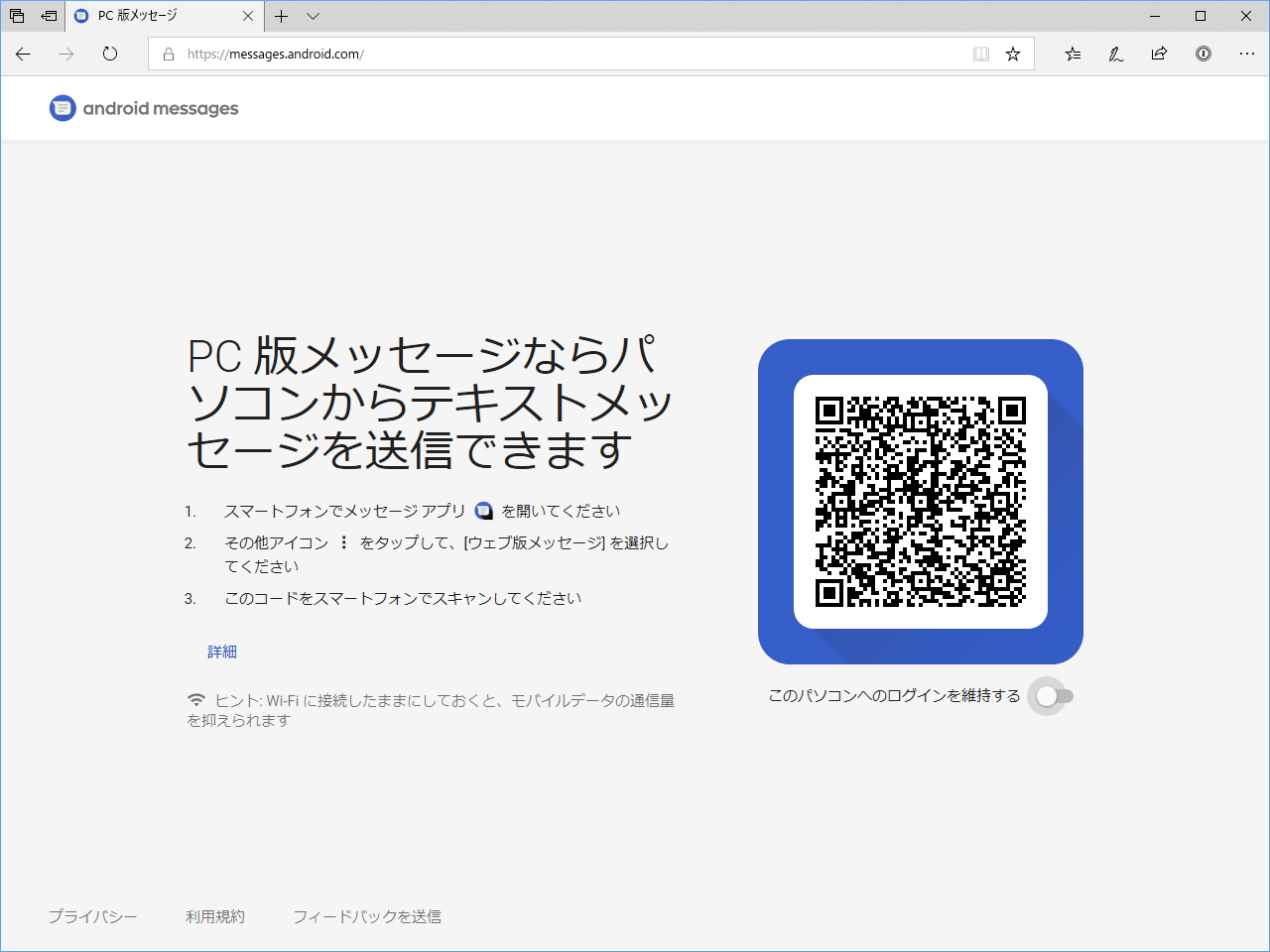Add notes with pen icon
Screen dimensions: 1270x952
click(1116, 55)
